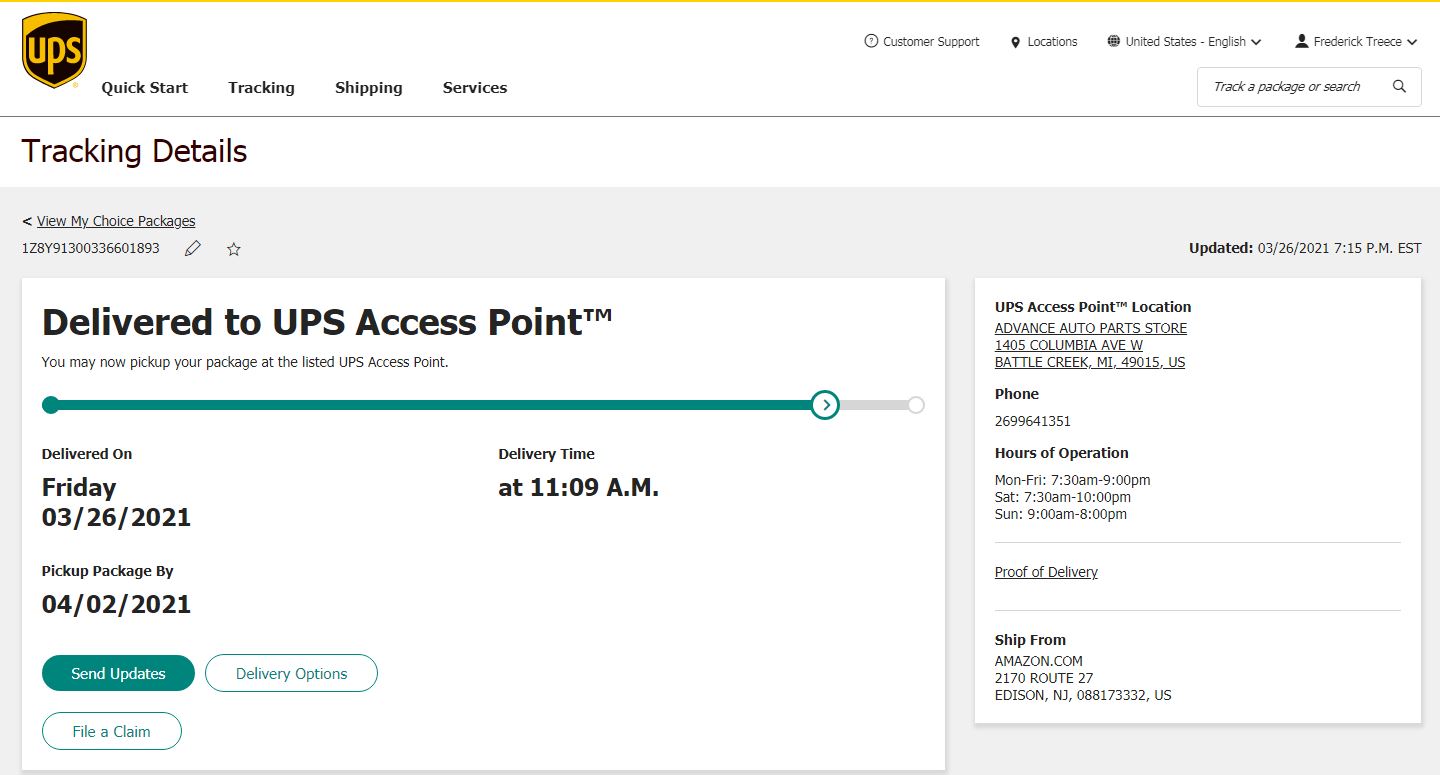Viewport: 1440px width, 775px height.
Task: Click the File a Claim button
Action: (112, 731)
